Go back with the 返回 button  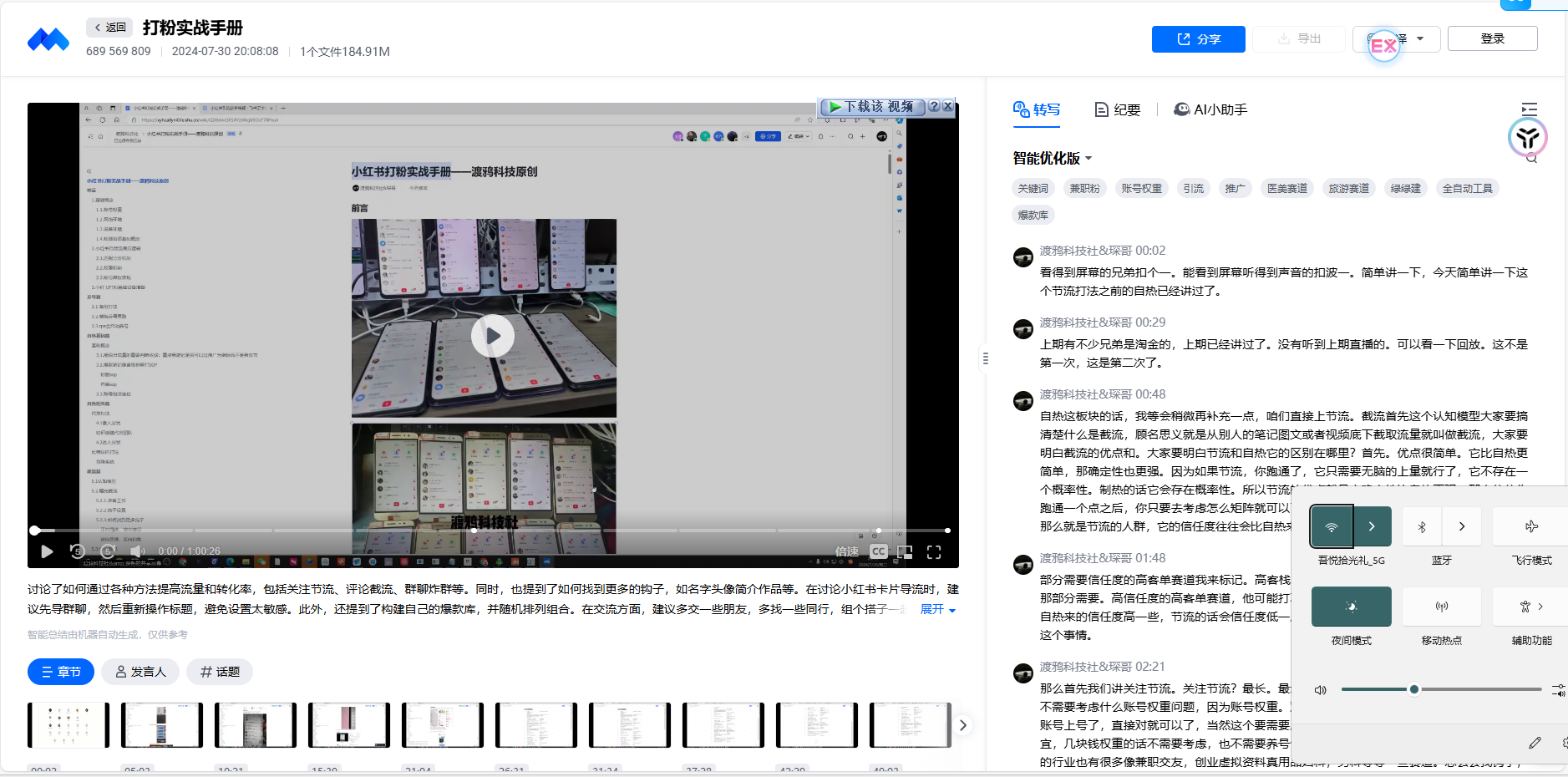point(109,28)
